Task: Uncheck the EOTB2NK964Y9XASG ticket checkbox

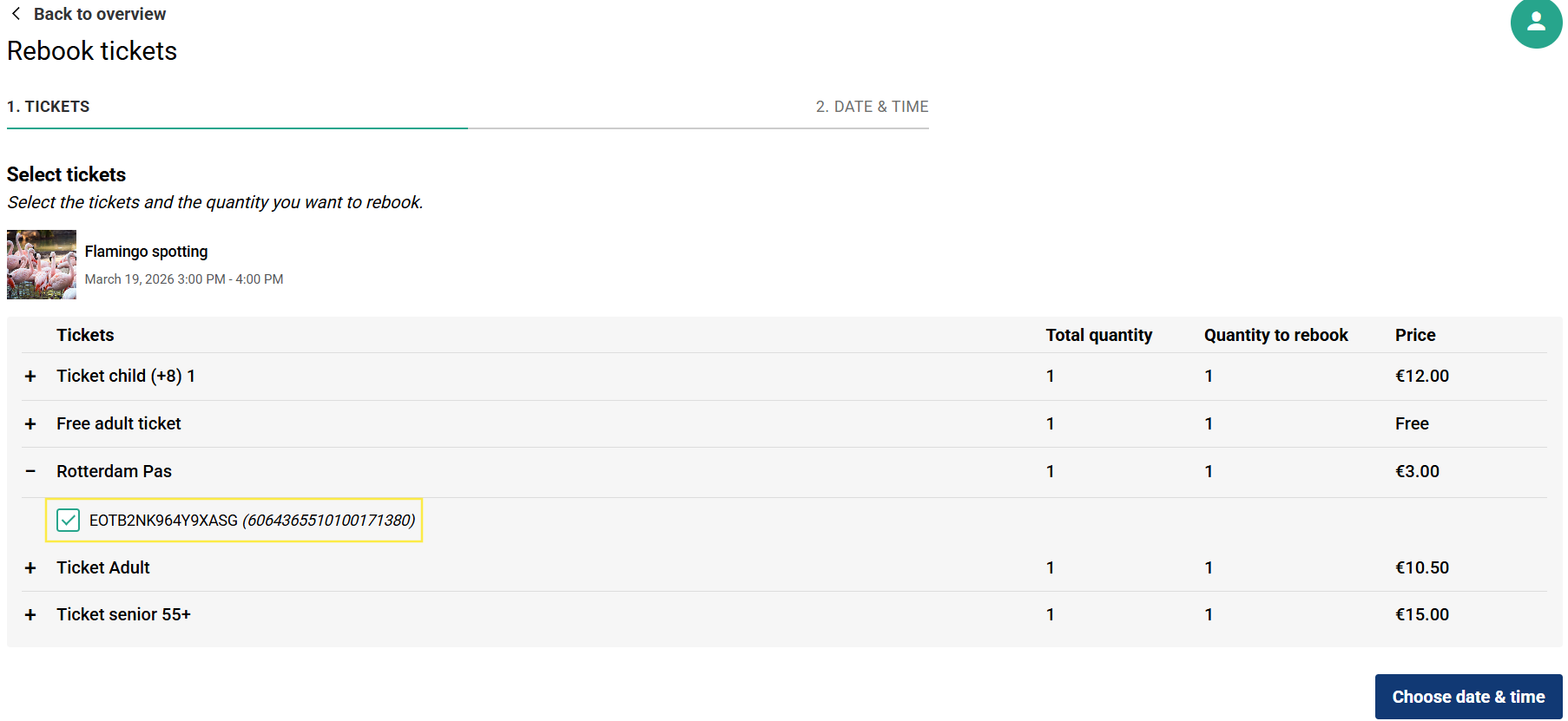Action: click(x=68, y=520)
